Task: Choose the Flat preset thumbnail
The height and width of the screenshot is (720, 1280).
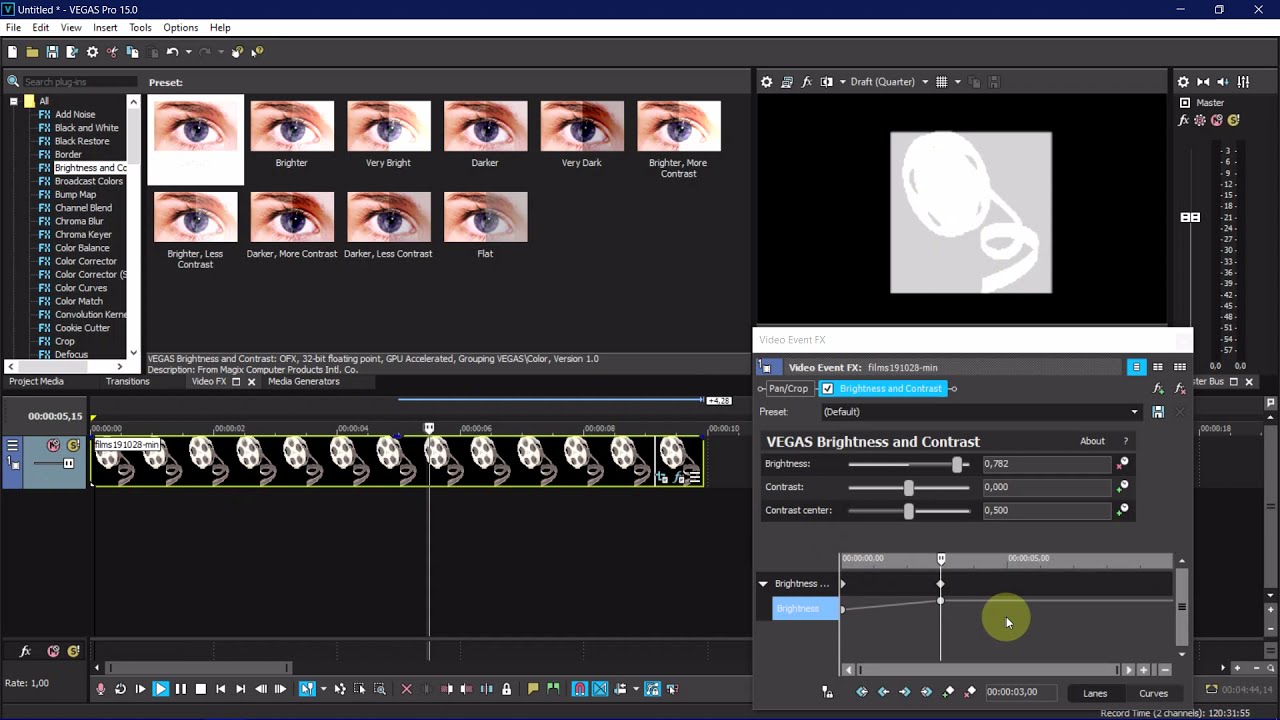Action: (x=485, y=217)
